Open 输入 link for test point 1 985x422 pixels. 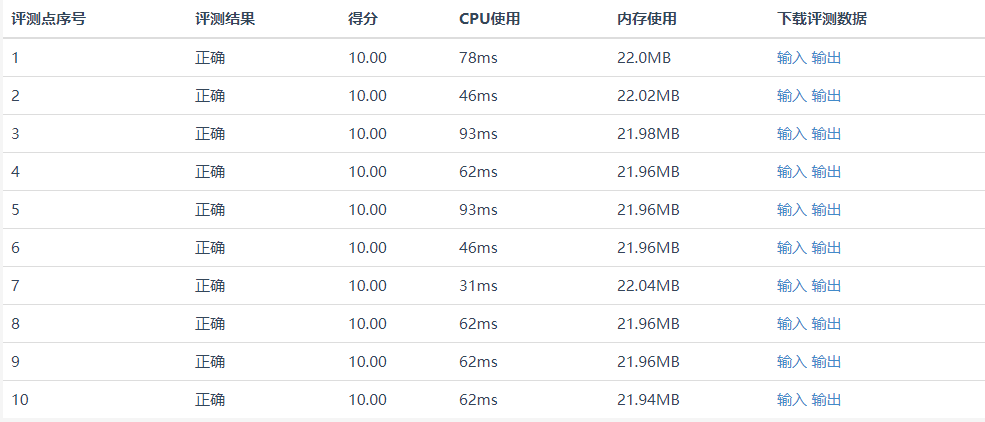(x=792, y=58)
